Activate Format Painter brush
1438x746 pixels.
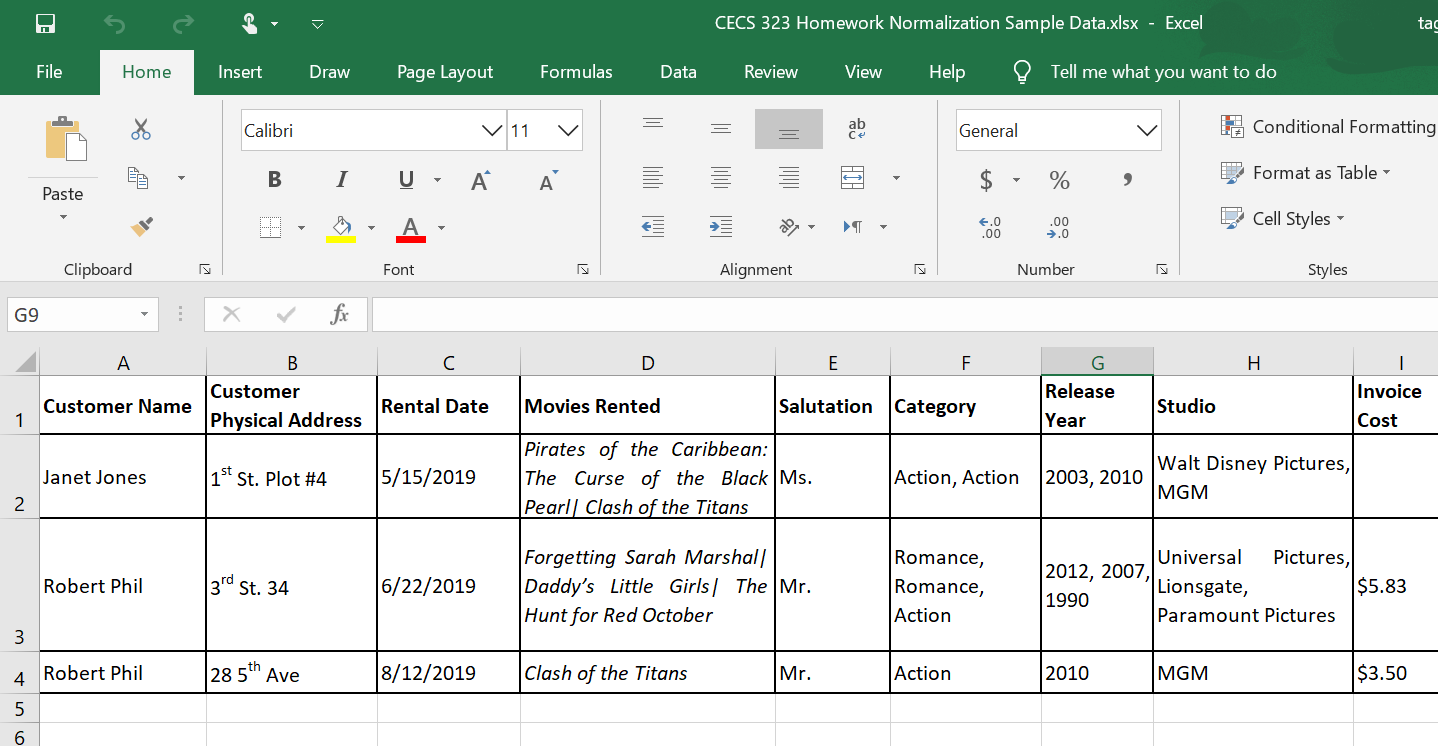[141, 228]
